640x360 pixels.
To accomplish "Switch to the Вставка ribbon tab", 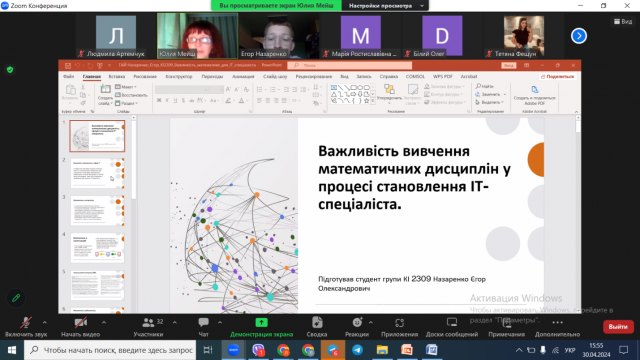I will tap(117, 76).
